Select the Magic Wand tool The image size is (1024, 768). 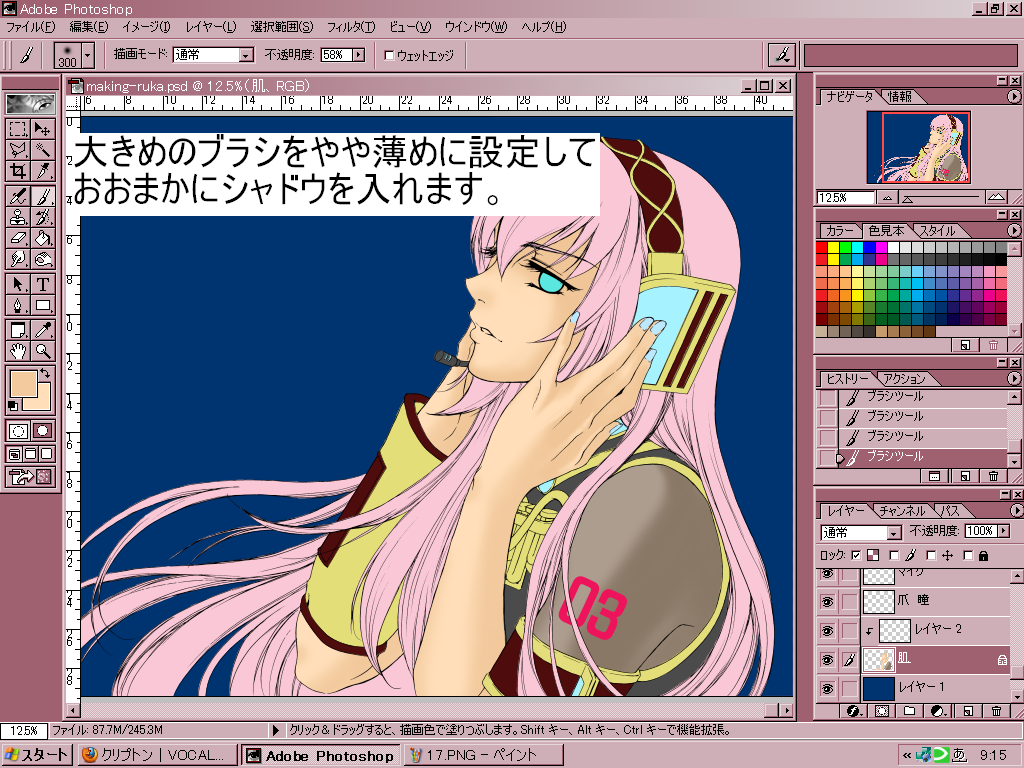(42, 150)
